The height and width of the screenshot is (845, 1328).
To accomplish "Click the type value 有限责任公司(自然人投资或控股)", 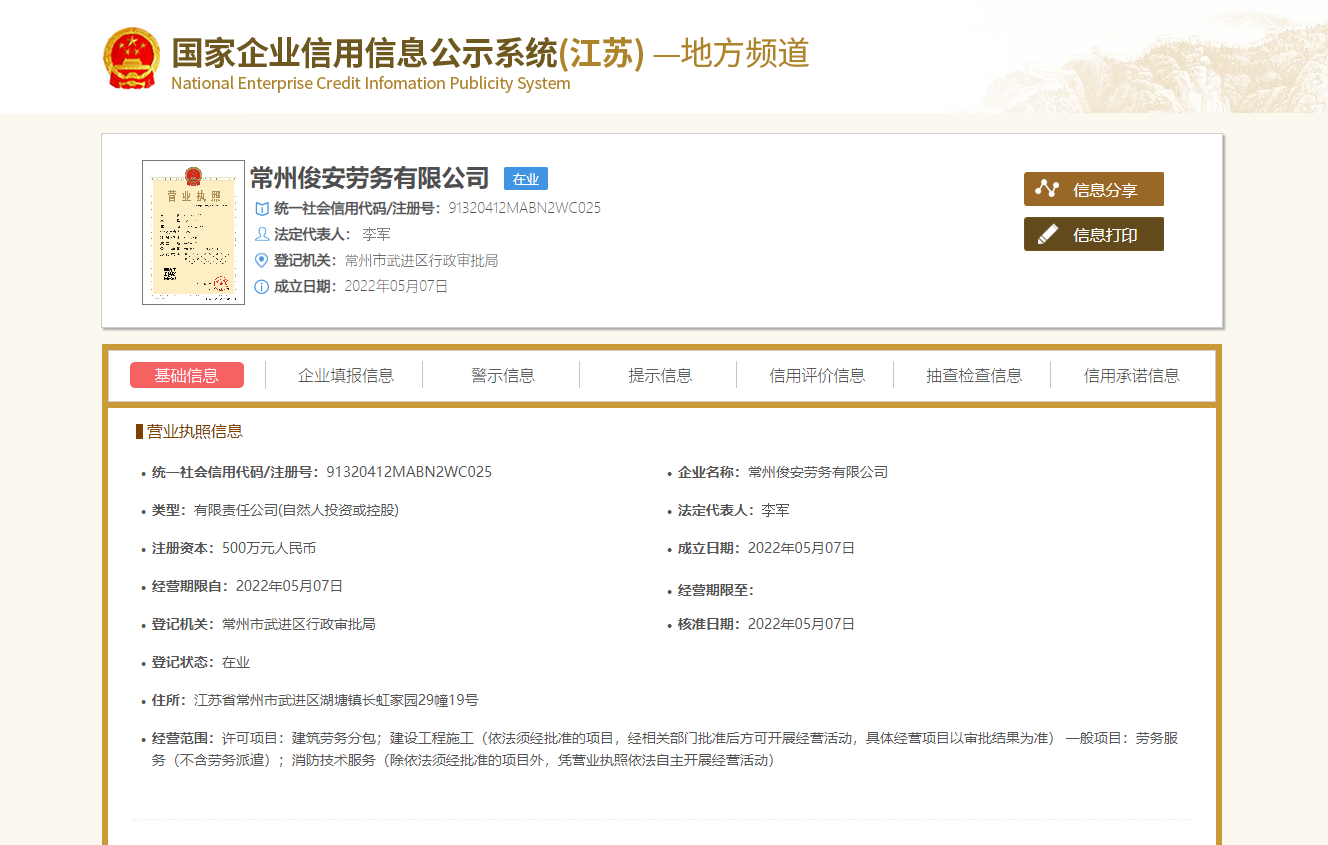I will point(296,510).
